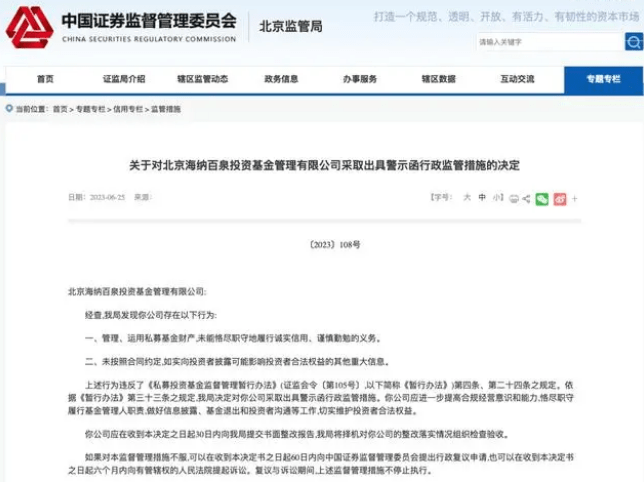This screenshot has height=482, width=644.
Task: Click the share icon in article toolbar
Action: click(x=526, y=199)
